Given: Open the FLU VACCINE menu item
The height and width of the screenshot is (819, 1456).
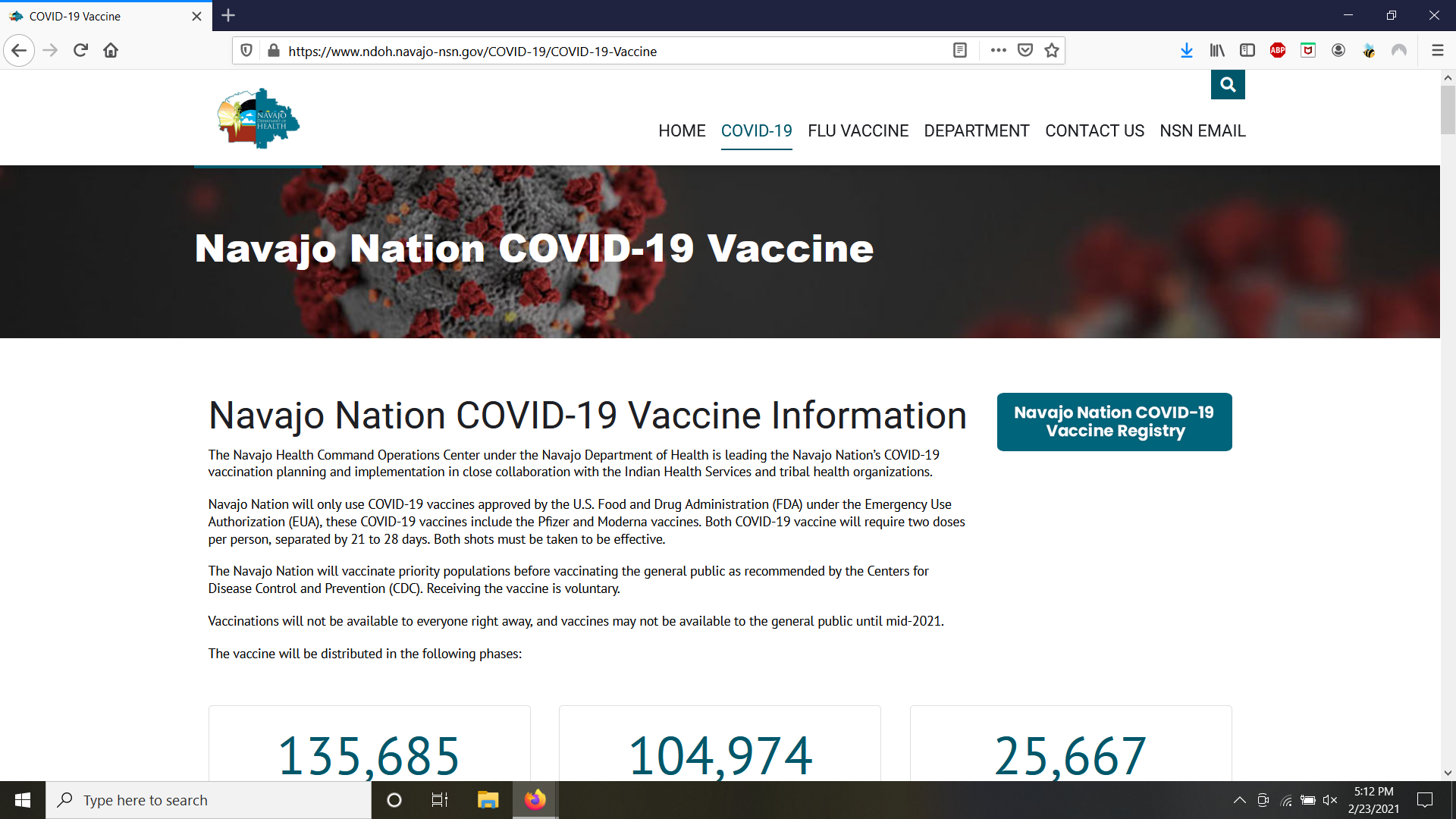Looking at the screenshot, I should click(858, 130).
